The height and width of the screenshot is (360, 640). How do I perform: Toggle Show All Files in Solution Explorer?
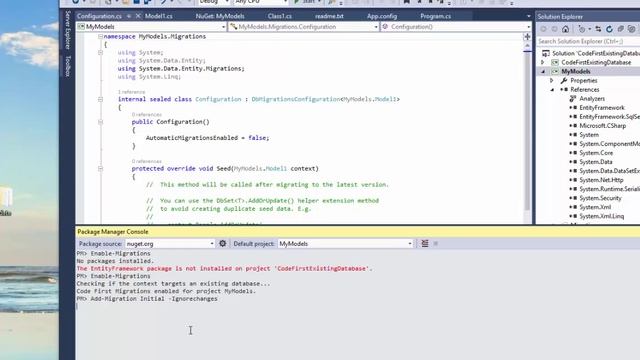coord(631,29)
